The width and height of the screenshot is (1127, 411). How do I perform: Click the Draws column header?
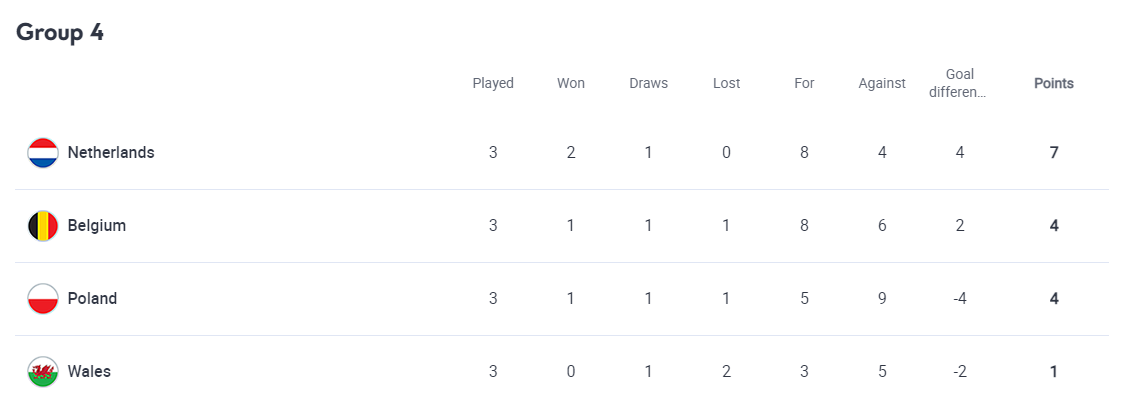click(x=648, y=84)
